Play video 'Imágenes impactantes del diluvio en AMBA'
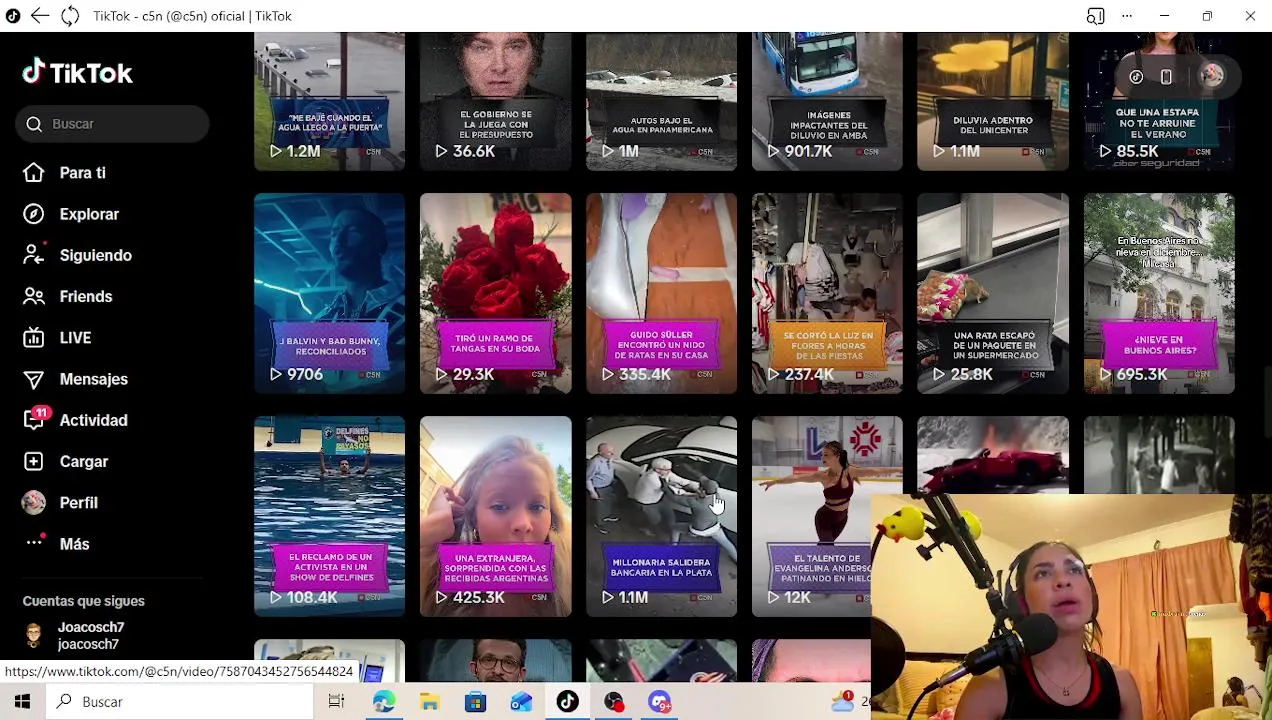 (x=828, y=101)
